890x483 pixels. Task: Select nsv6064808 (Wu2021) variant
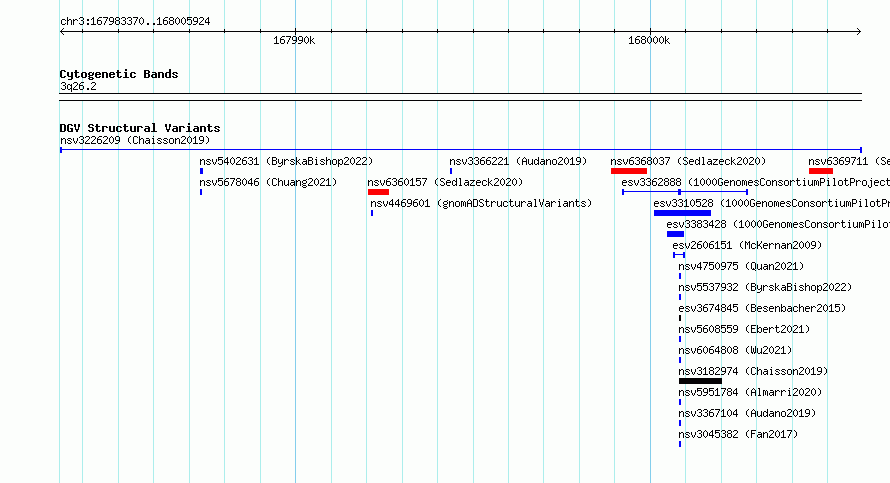coord(735,350)
